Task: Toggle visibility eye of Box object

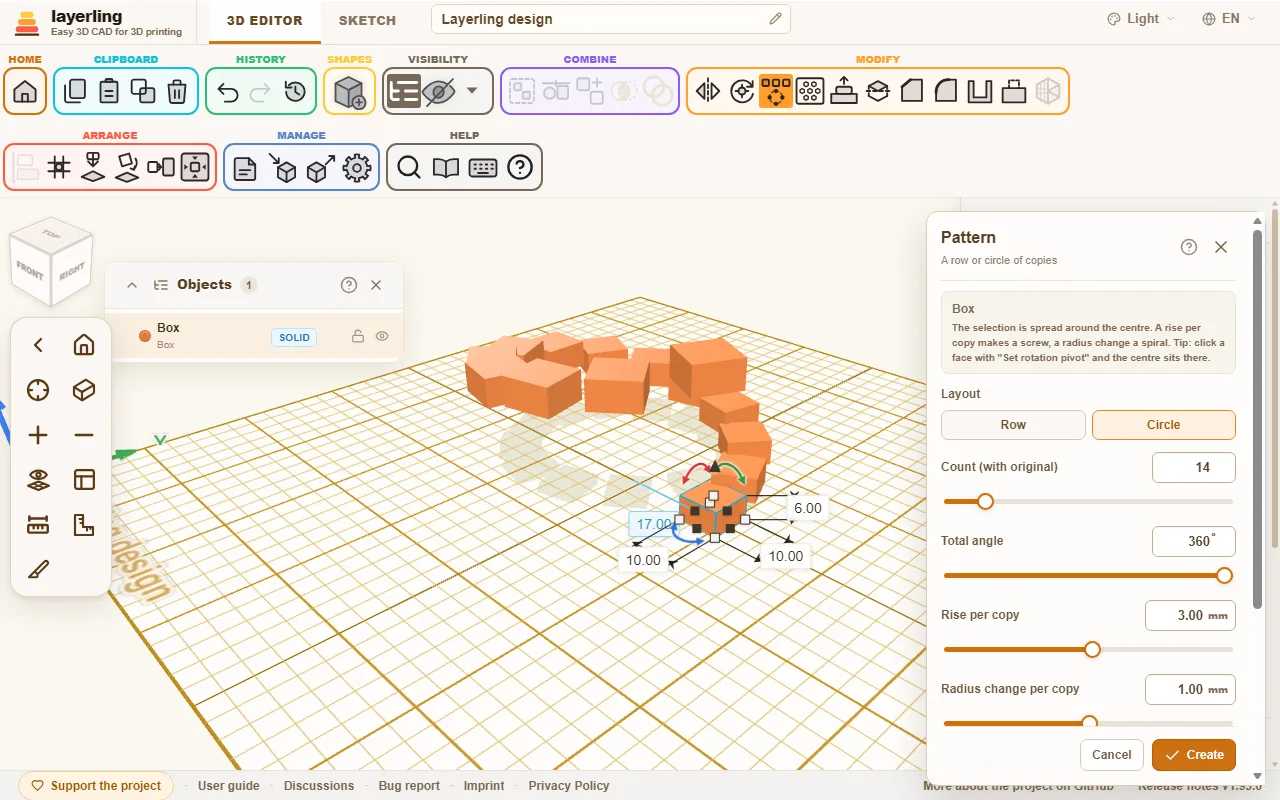Action: point(382,337)
